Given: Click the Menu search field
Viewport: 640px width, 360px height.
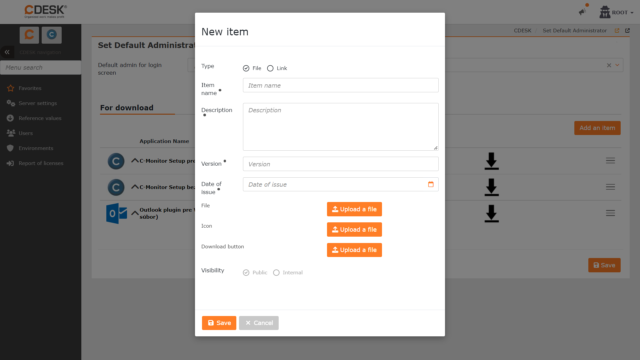Looking at the screenshot, I should 40,67.
